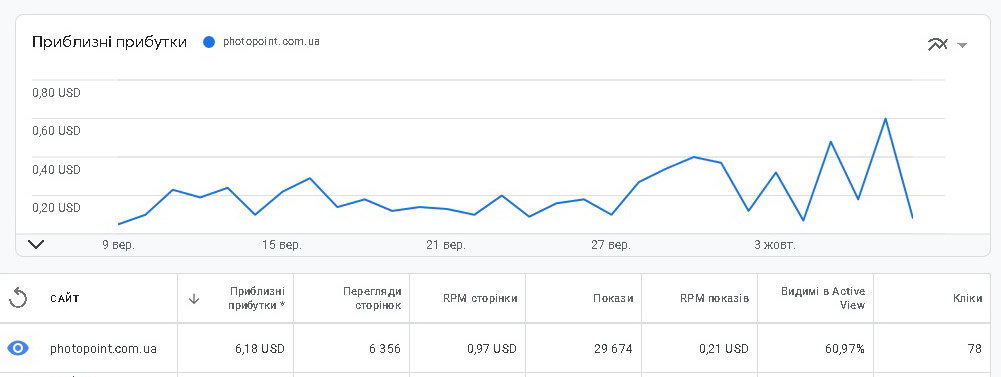Open the photopoint.com.ua site row link
Viewport: 1001px width, 377px height.
(103, 349)
